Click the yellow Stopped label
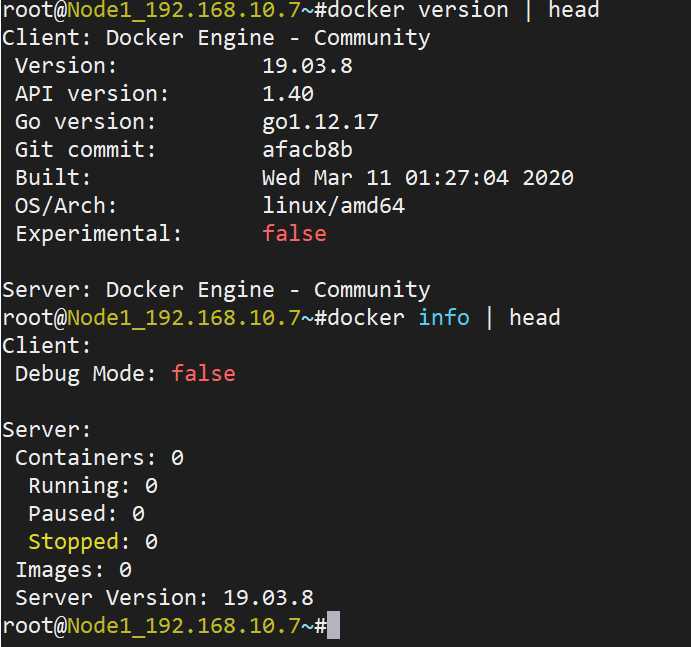This screenshot has height=647, width=691. click(x=73, y=542)
